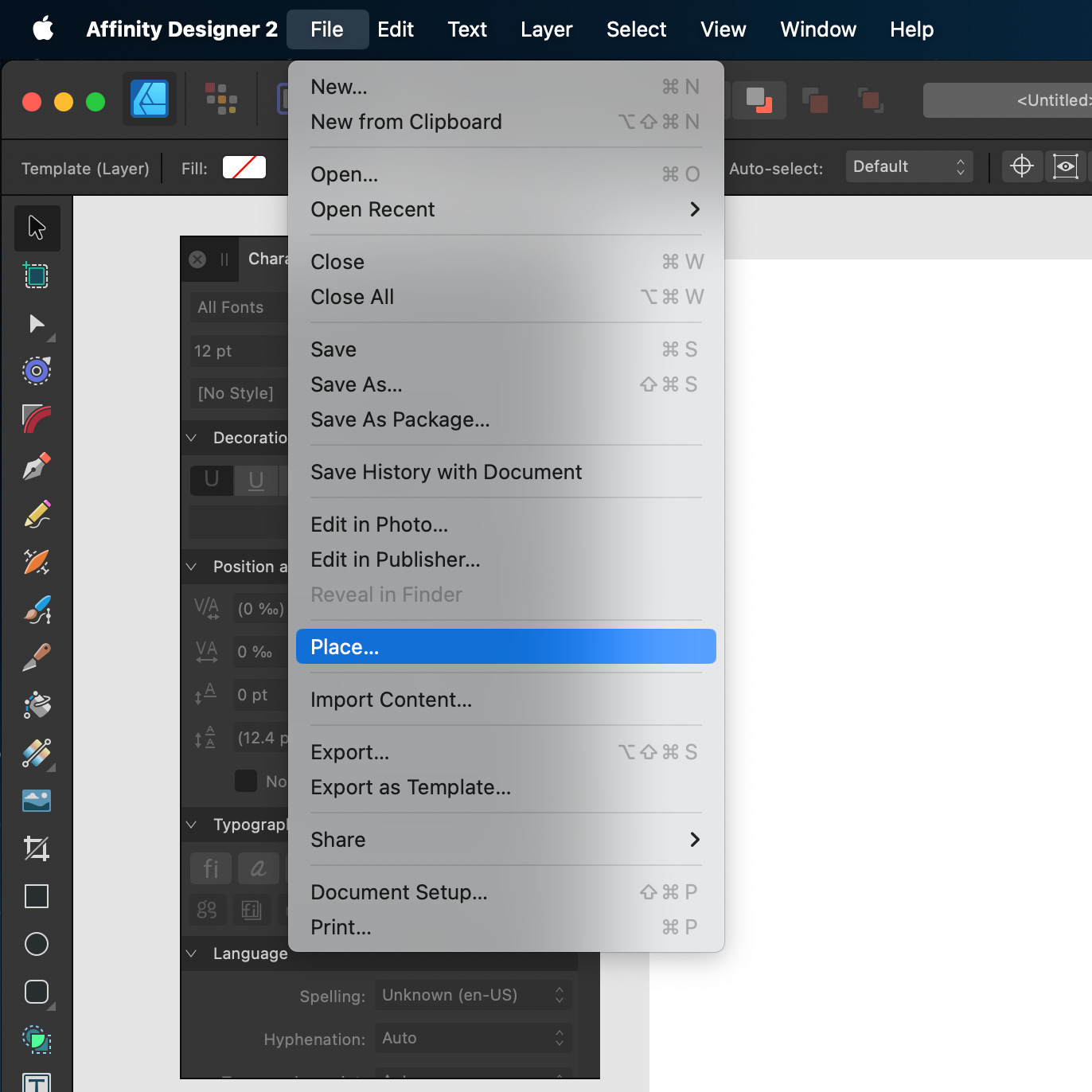Click the bounding box eye icon

tap(1066, 166)
